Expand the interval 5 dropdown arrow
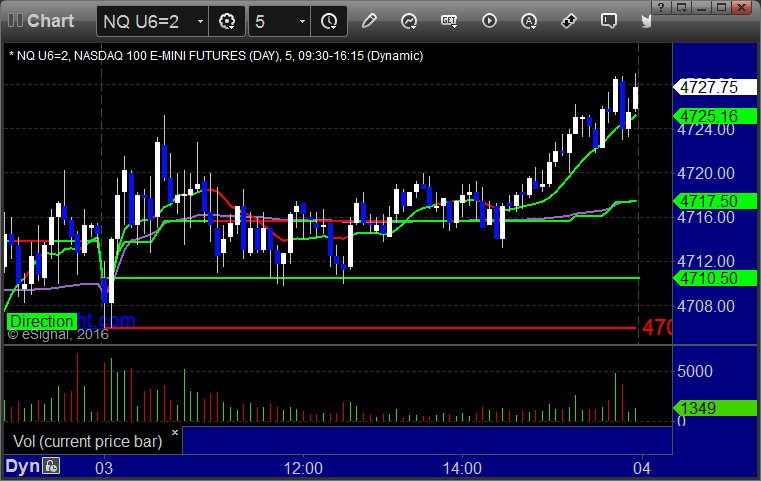Image resolution: width=761 pixels, height=481 pixels. tap(302, 21)
